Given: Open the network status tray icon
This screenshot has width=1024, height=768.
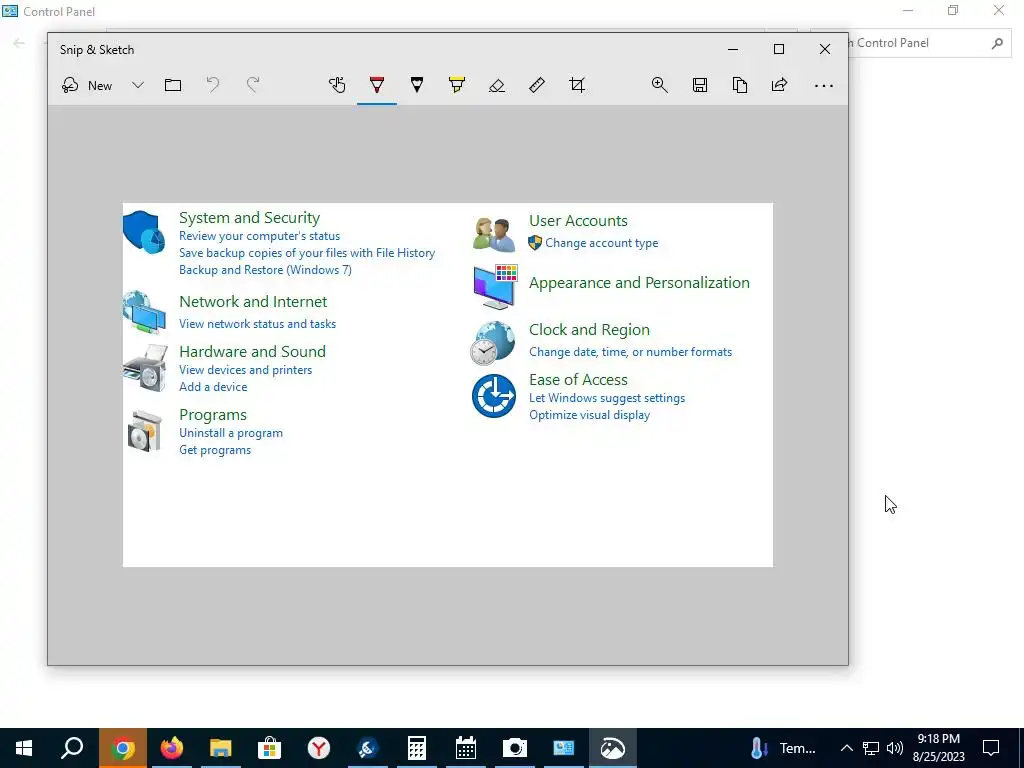Looking at the screenshot, I should [x=871, y=748].
